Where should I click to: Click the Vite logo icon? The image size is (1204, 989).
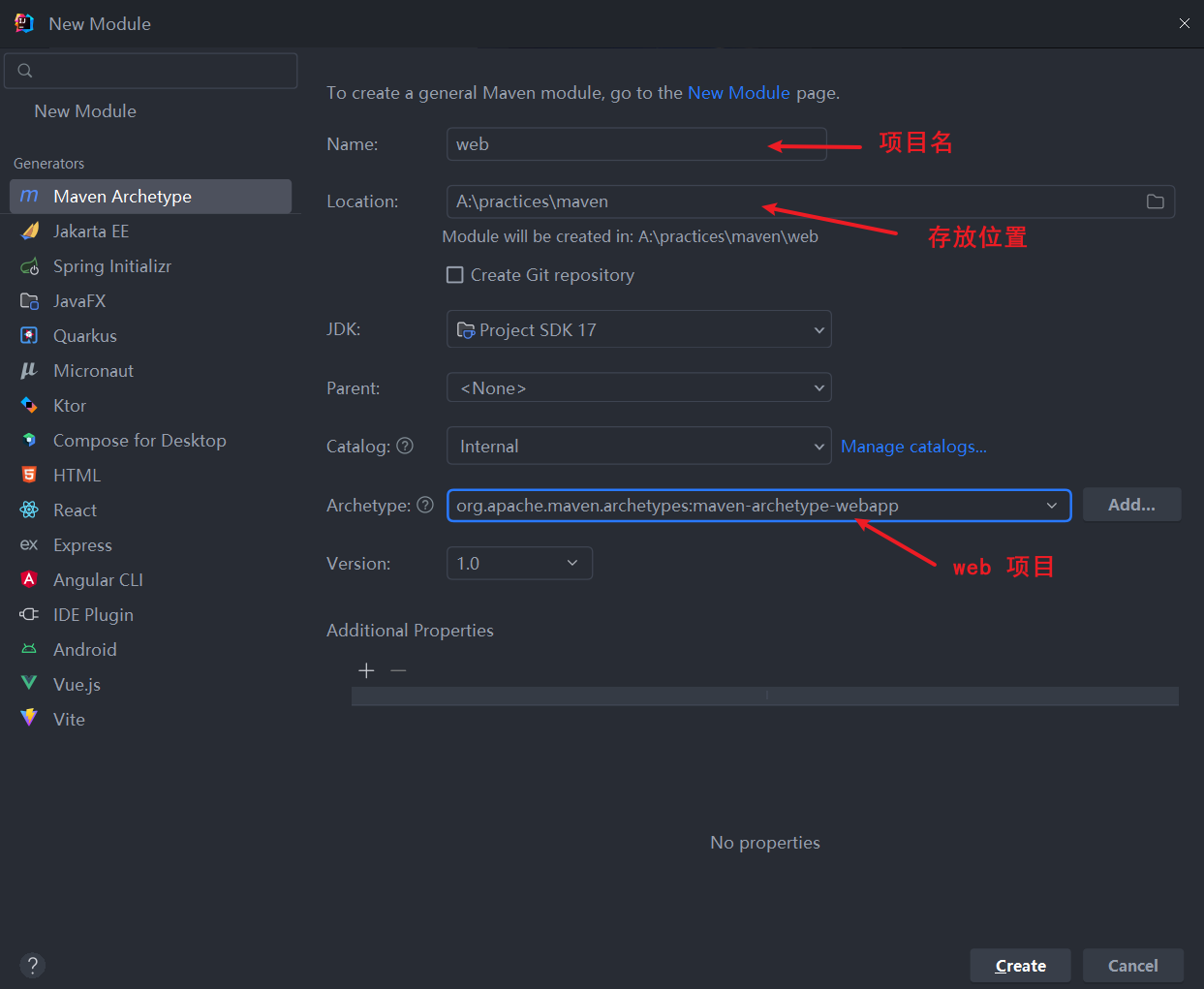(x=29, y=719)
